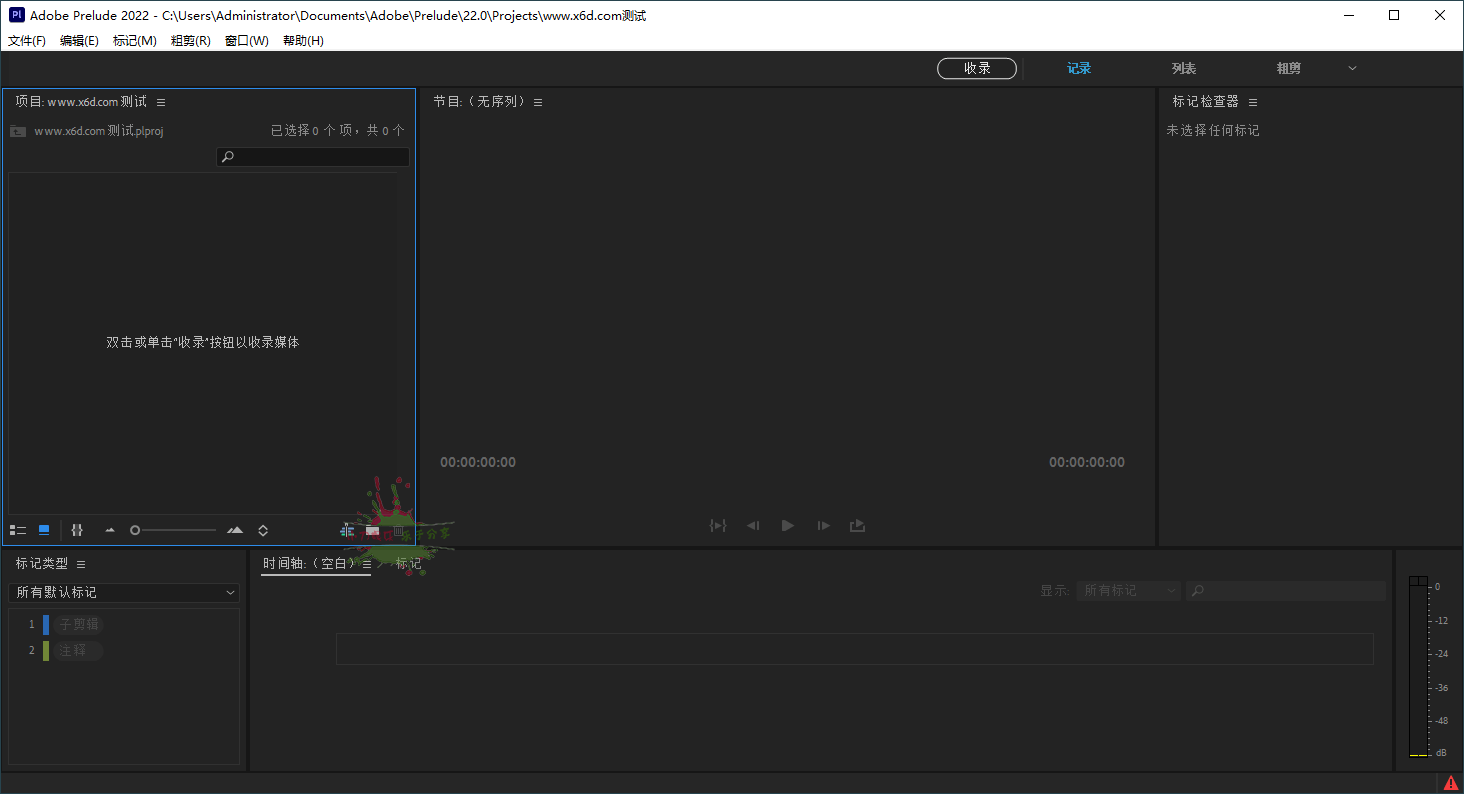Open the search field magnifier in project panel
This screenshot has width=1464, height=794.
click(x=227, y=156)
